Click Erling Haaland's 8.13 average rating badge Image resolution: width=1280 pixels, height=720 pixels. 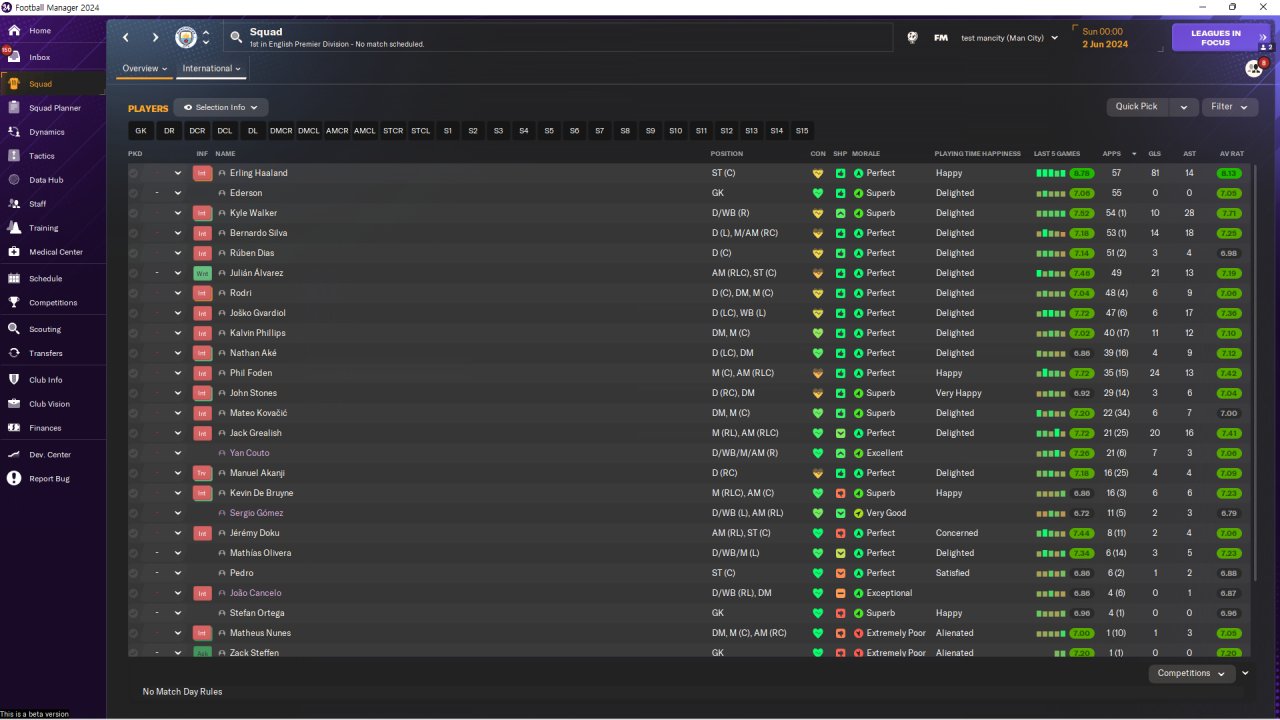[x=1229, y=173]
